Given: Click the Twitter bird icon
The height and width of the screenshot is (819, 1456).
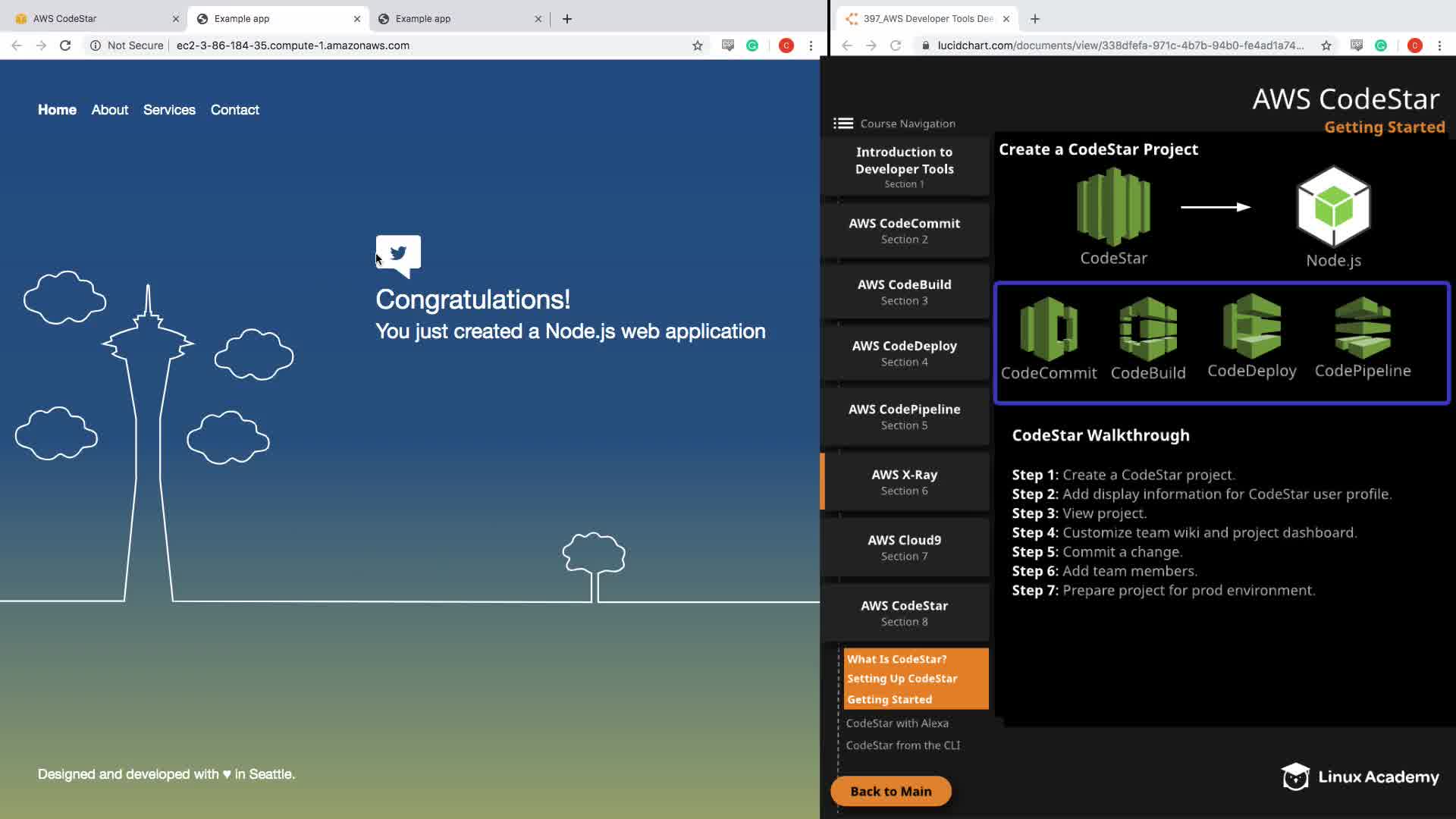Looking at the screenshot, I should point(398,254).
